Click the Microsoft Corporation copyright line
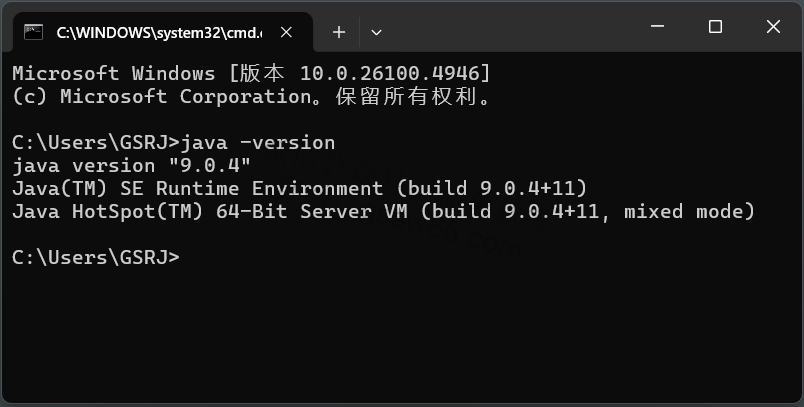 [x=250, y=97]
